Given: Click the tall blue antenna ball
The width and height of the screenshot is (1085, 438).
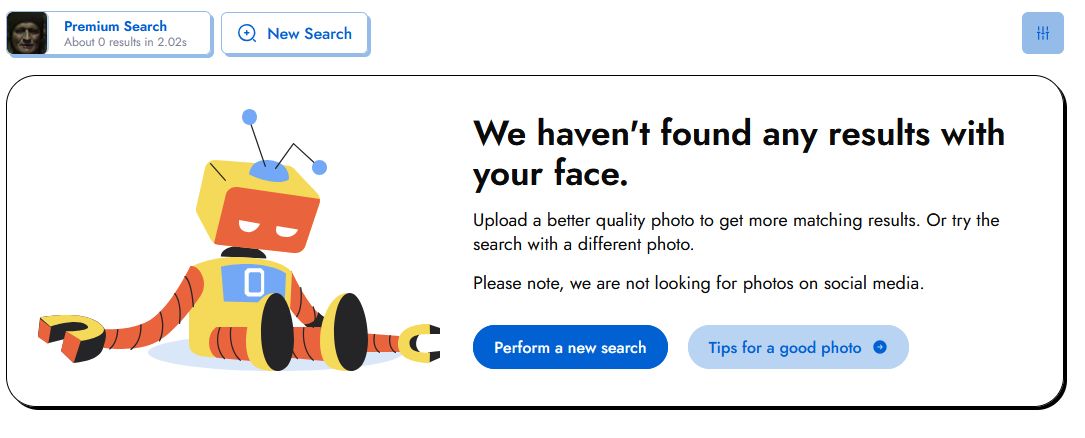Looking at the screenshot, I should (x=250, y=116).
